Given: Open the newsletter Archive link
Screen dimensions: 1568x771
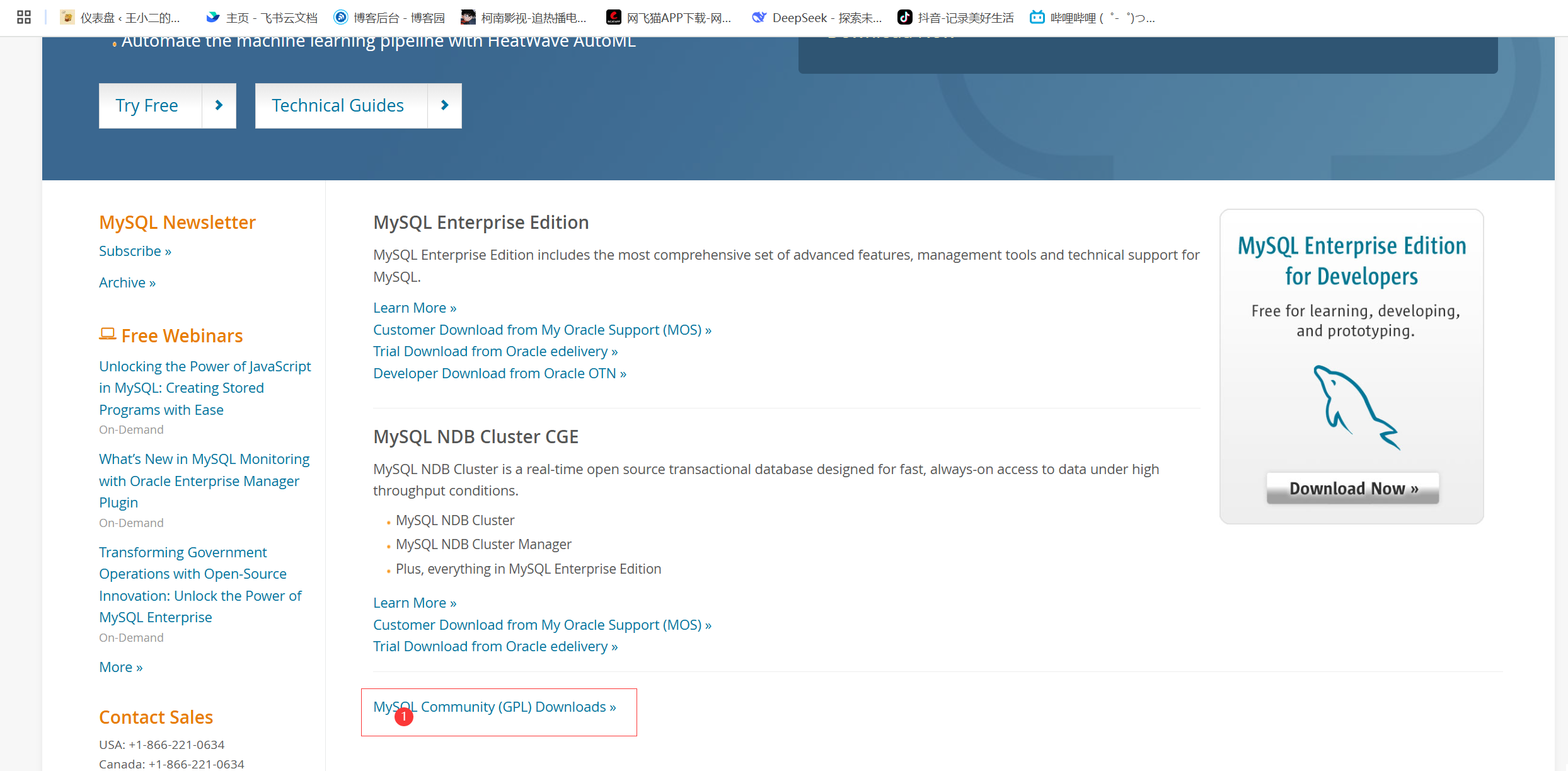Looking at the screenshot, I should click(x=127, y=282).
